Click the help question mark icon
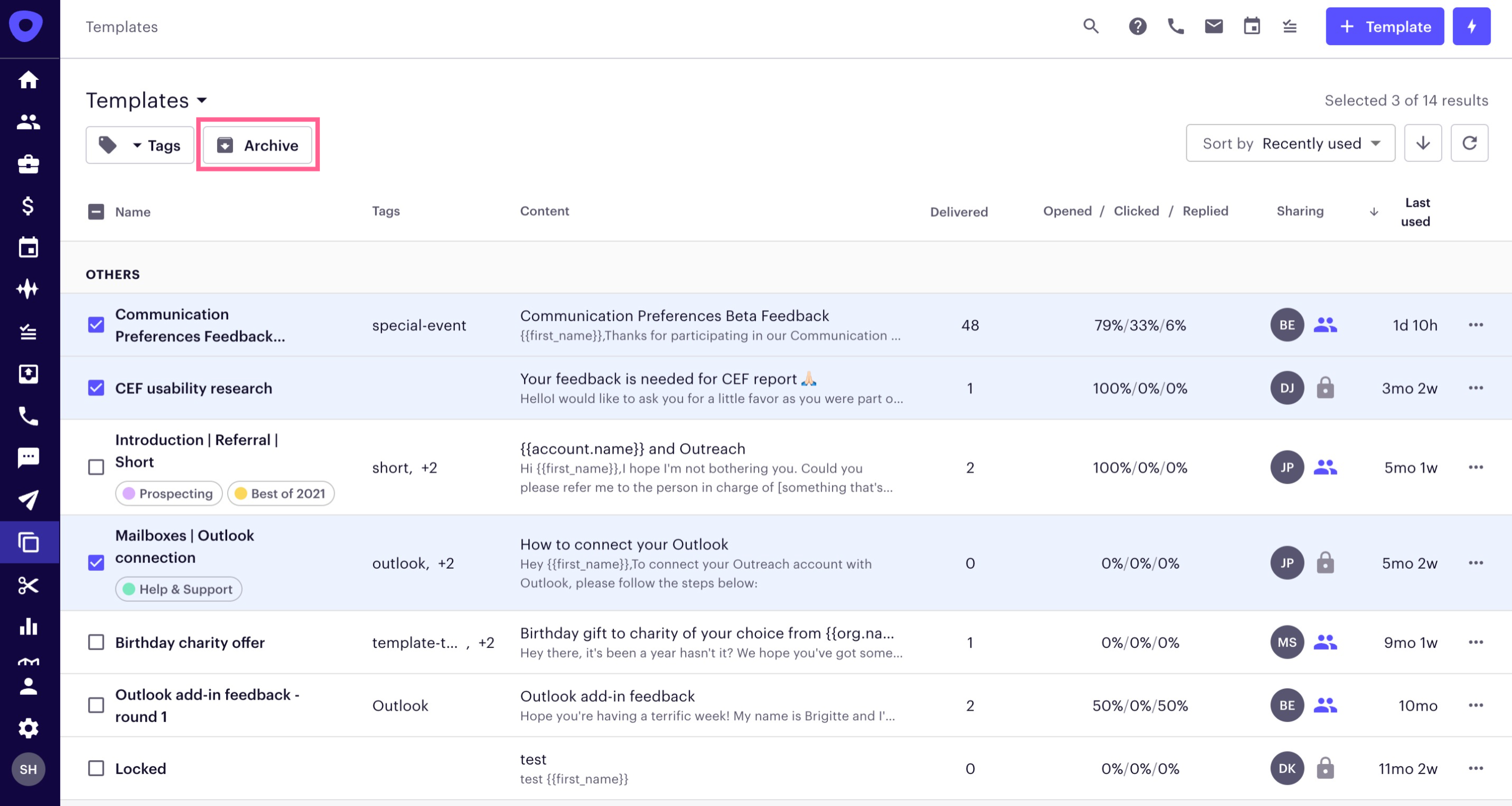Image resolution: width=1512 pixels, height=806 pixels. pyautogui.click(x=1137, y=27)
